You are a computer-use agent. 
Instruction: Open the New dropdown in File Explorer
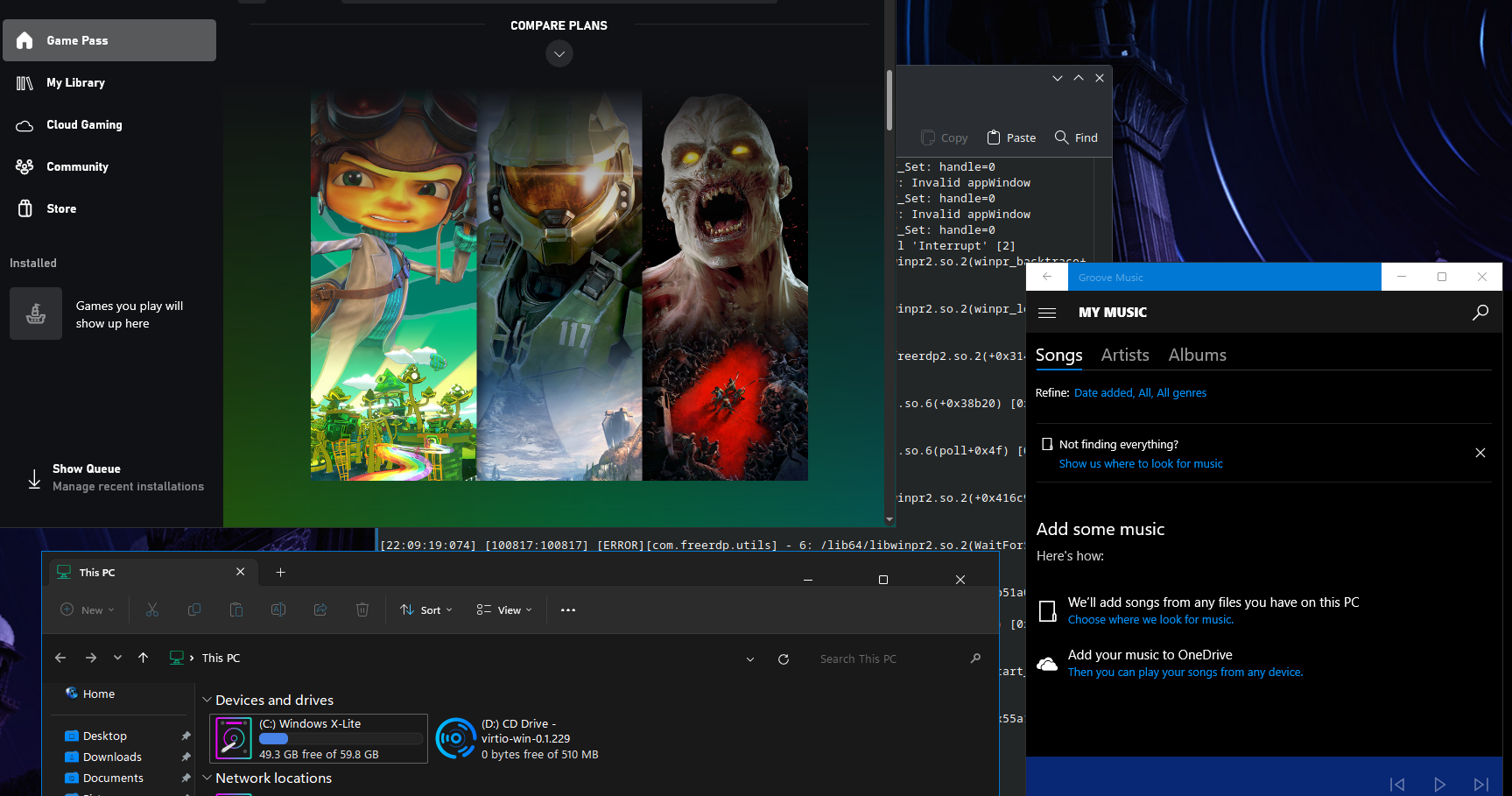[x=88, y=610]
